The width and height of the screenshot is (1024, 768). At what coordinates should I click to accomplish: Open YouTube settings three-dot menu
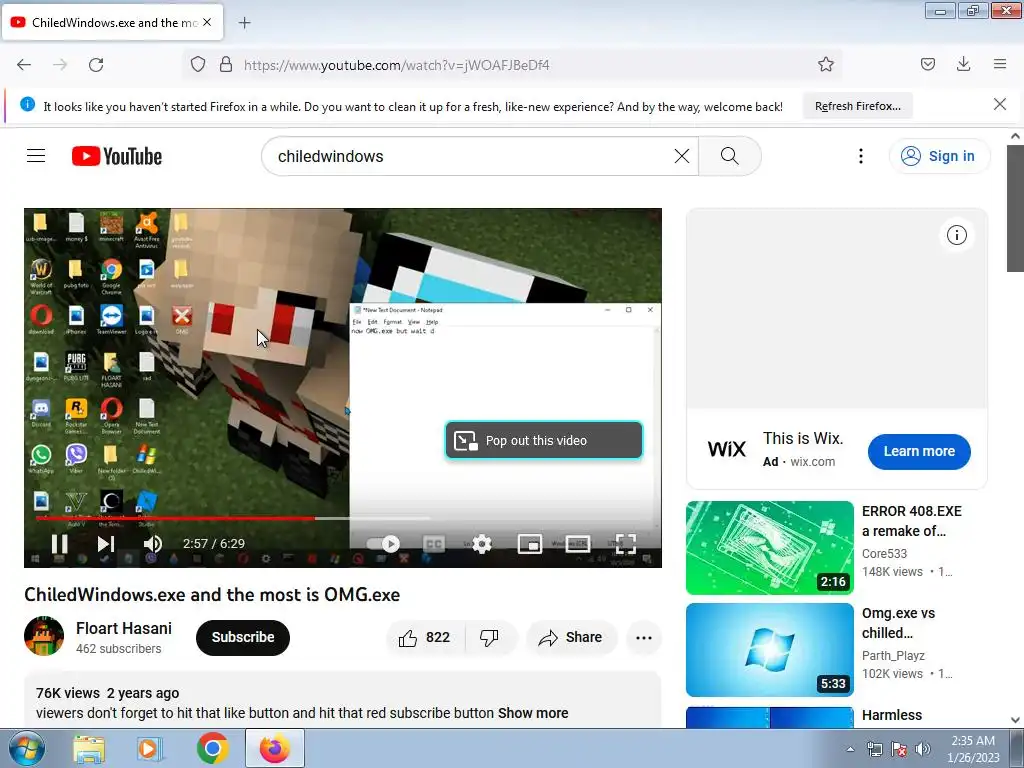click(861, 156)
